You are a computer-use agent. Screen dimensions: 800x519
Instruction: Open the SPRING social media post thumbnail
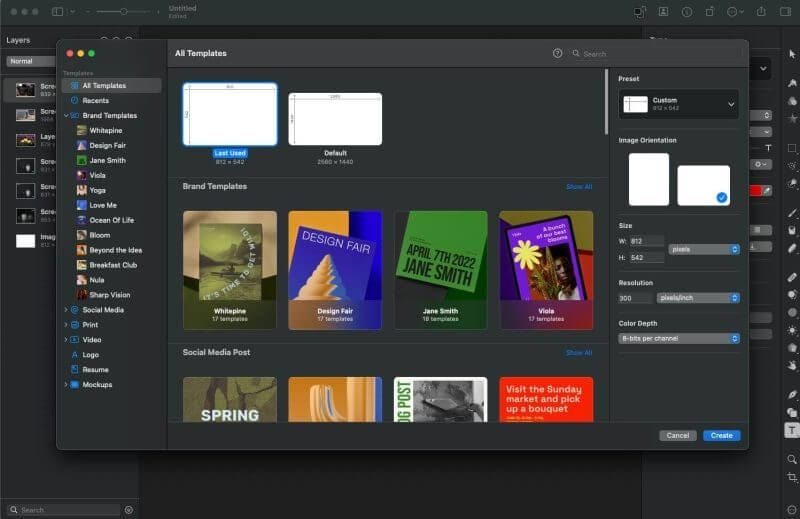tap(230, 400)
